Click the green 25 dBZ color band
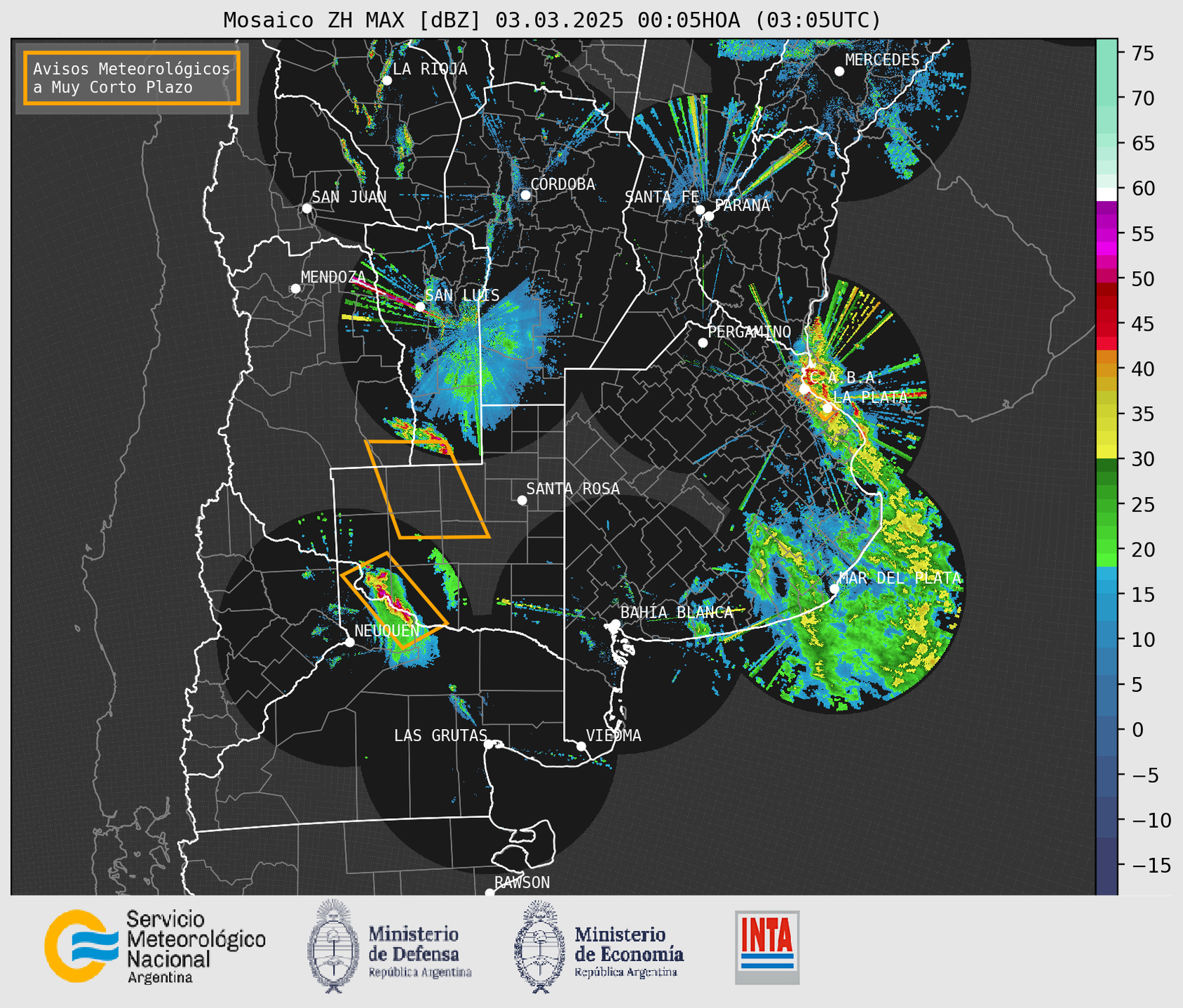The height and width of the screenshot is (1008, 1183). click(x=1107, y=506)
